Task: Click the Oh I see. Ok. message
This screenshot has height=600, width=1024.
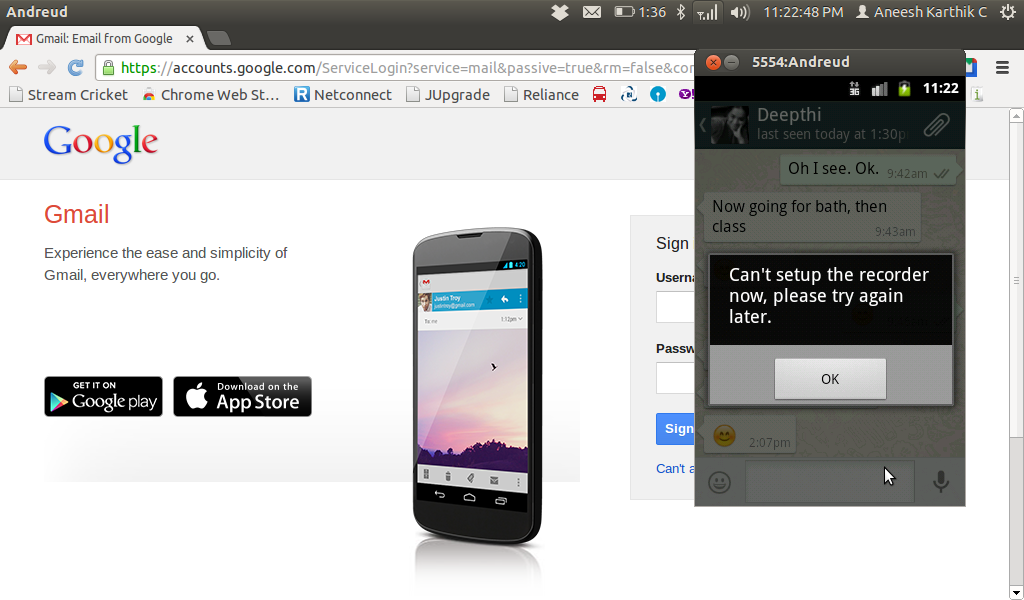Action: (x=869, y=169)
